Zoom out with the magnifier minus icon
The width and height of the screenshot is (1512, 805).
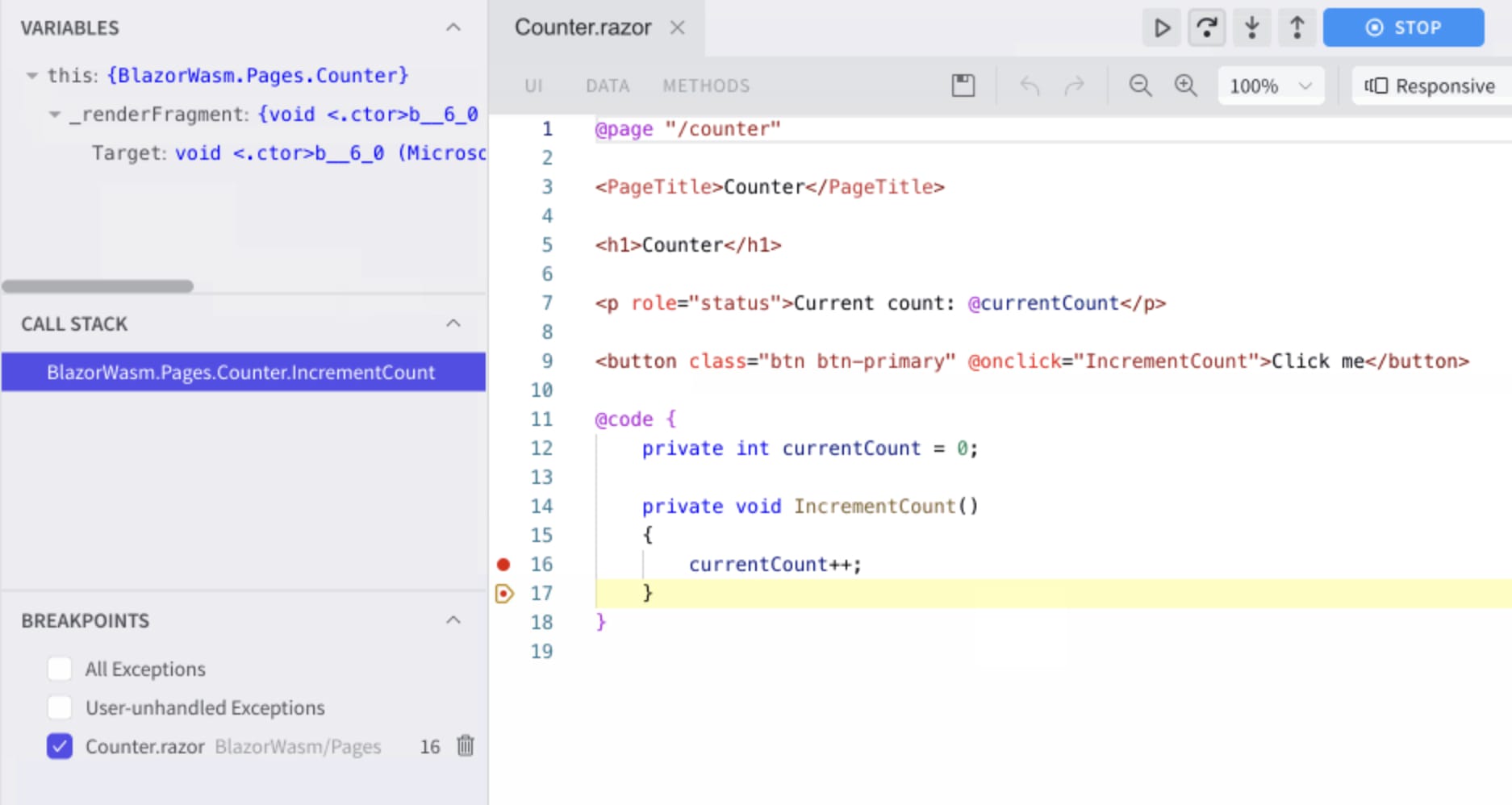[x=1139, y=86]
